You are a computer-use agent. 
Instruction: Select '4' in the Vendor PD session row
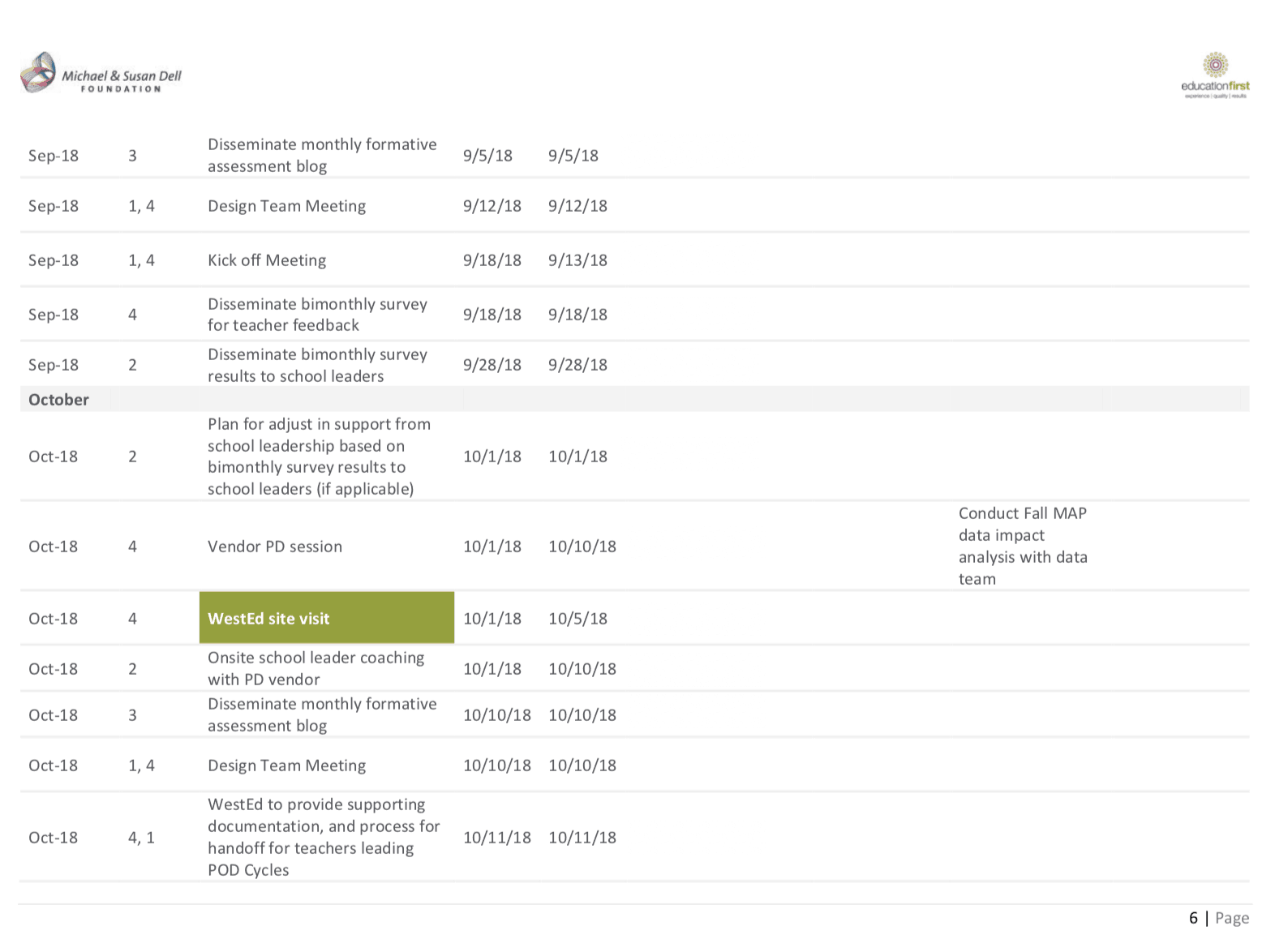click(132, 547)
